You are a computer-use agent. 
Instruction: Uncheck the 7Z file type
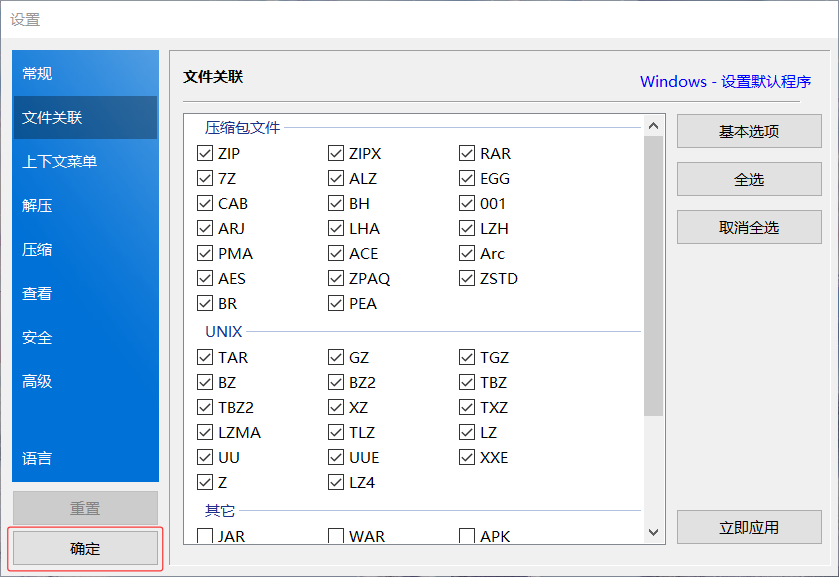(x=205, y=177)
